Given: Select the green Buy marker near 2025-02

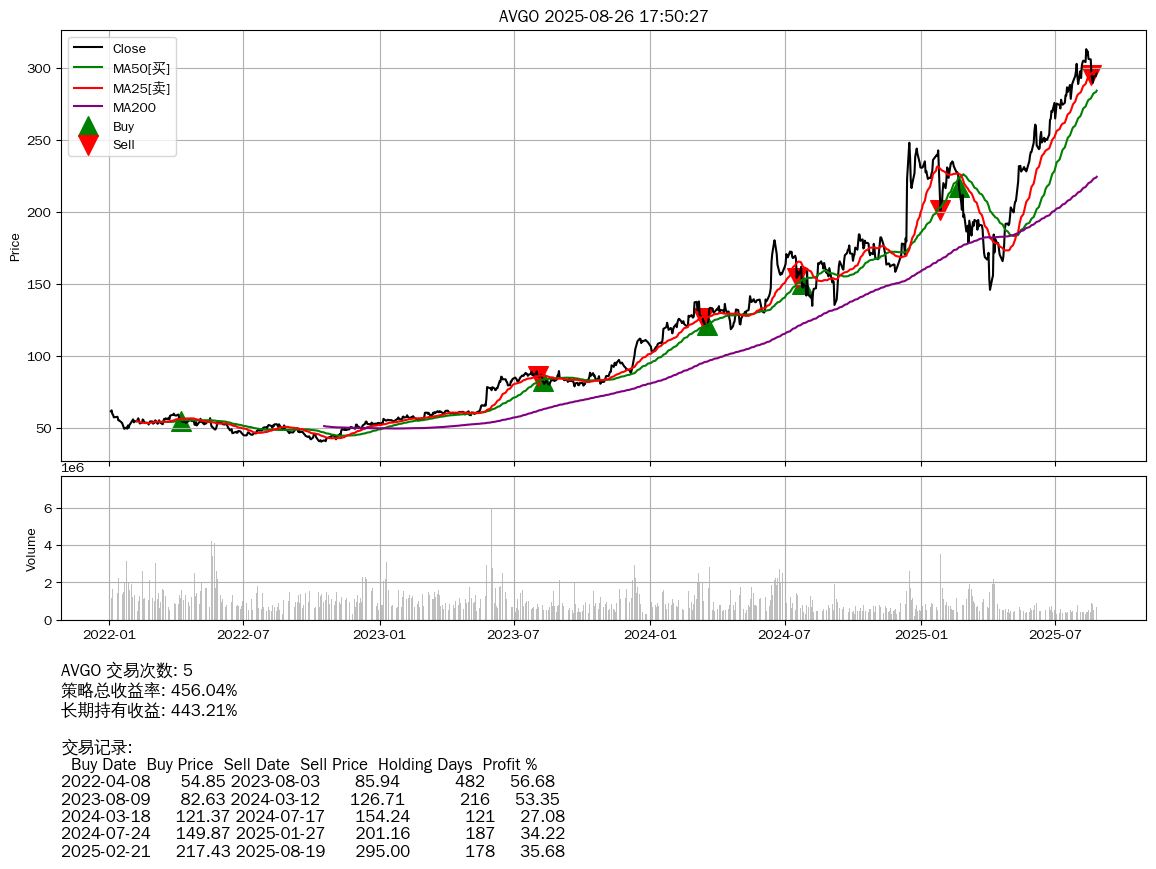Looking at the screenshot, I should click(x=958, y=188).
